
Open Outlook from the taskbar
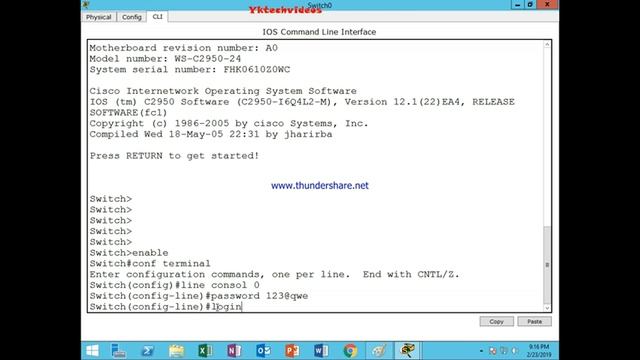click(x=263, y=351)
